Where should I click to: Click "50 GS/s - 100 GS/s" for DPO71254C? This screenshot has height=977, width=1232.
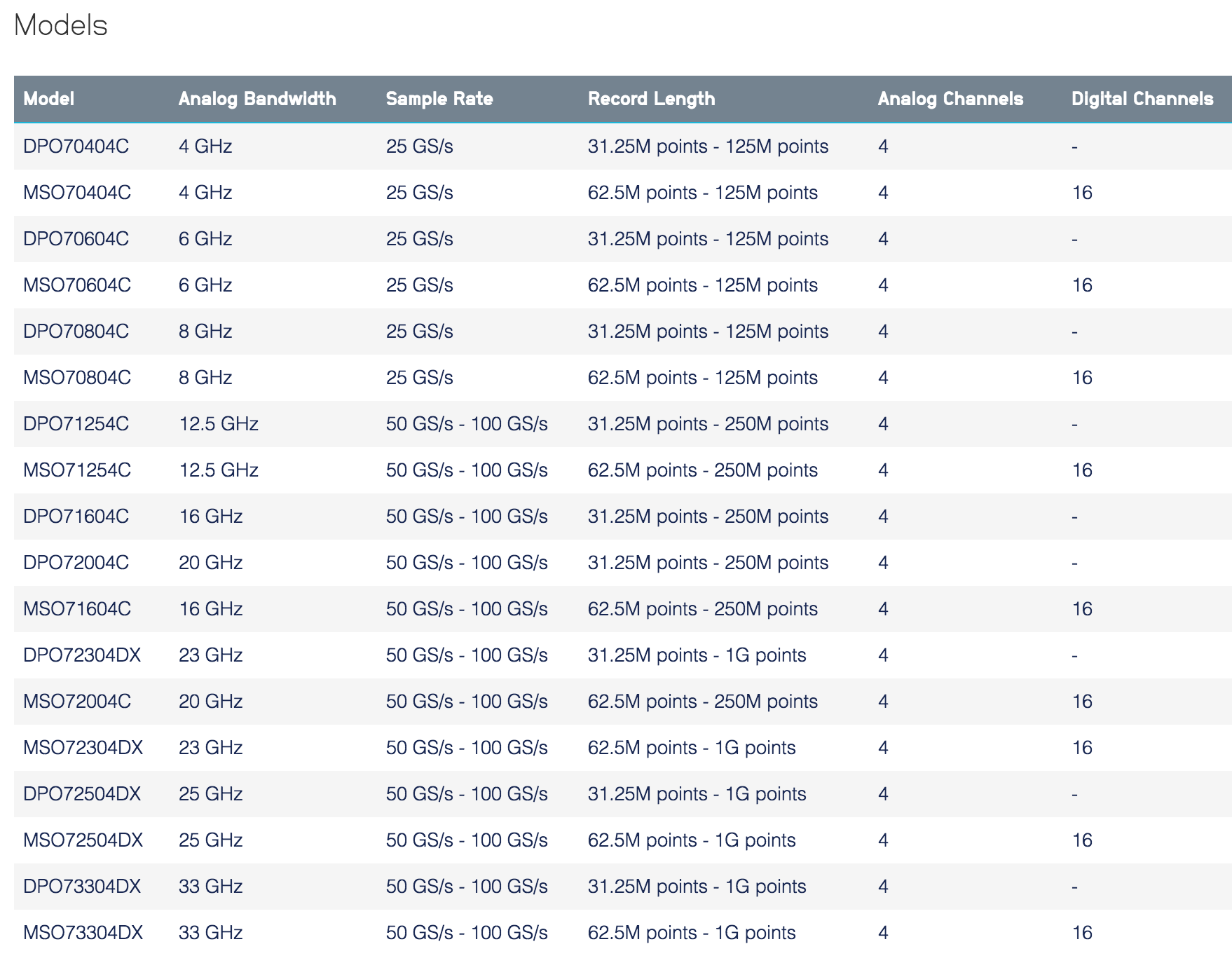pos(467,424)
